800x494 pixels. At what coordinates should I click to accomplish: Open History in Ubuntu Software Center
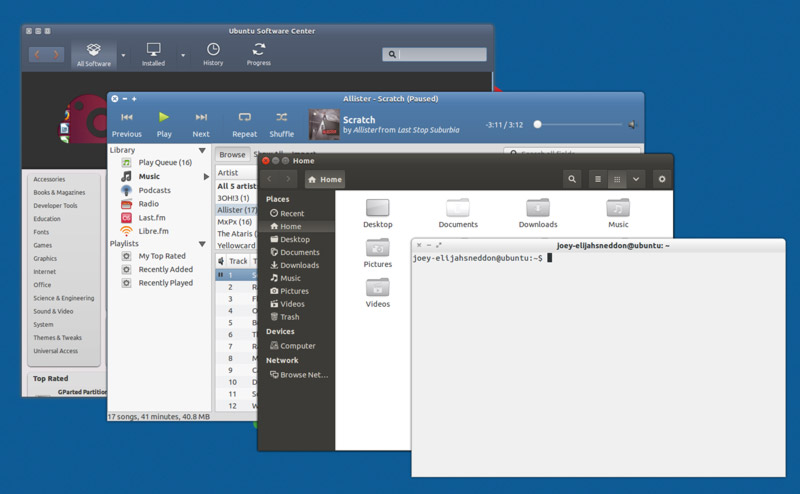pyautogui.click(x=213, y=55)
